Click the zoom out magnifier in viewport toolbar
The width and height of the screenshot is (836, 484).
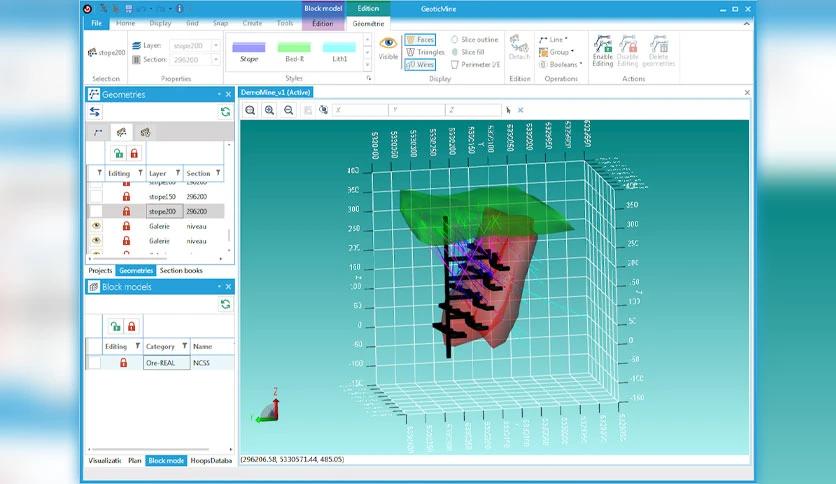coord(288,110)
